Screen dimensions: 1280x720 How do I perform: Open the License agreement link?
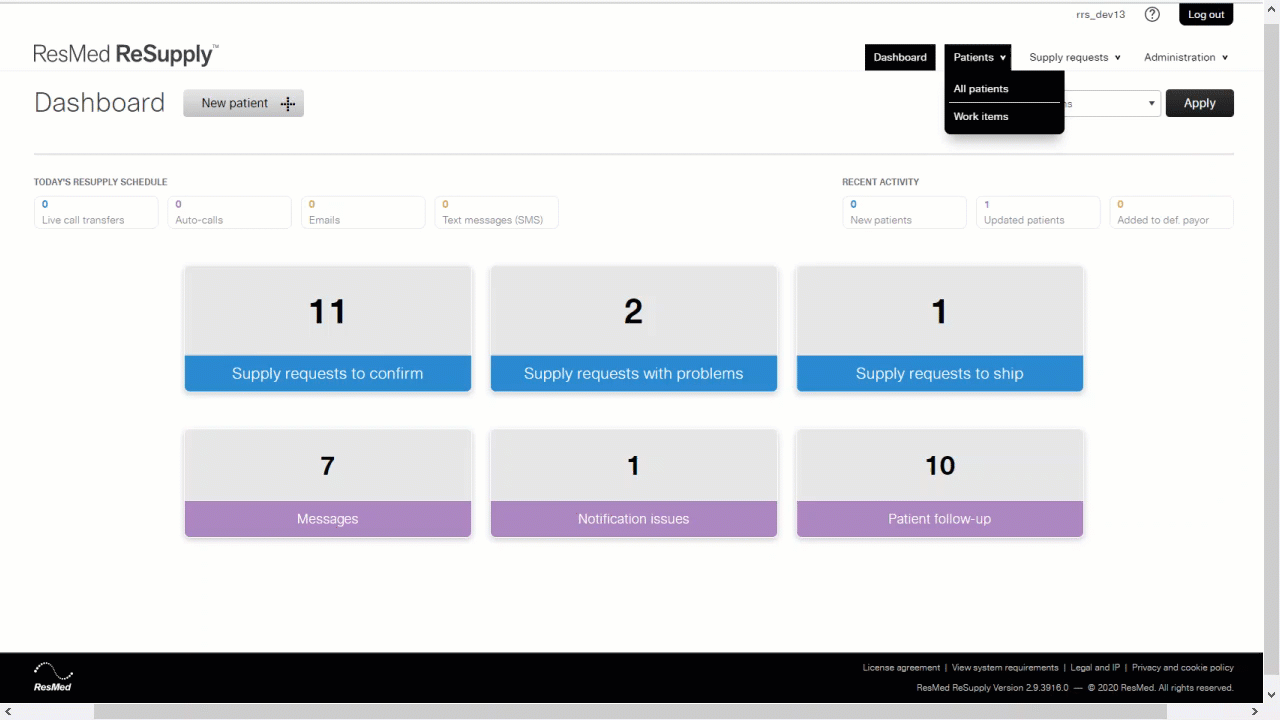click(x=901, y=667)
